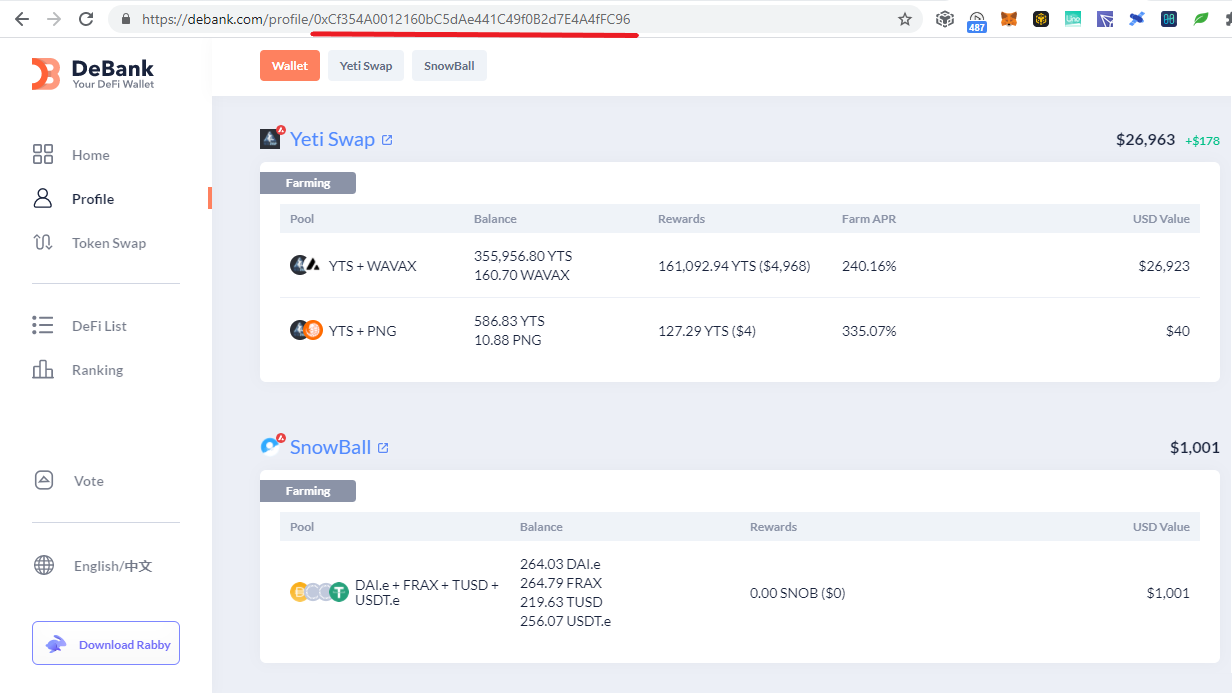Image resolution: width=1232 pixels, height=693 pixels.
Task: Click the Download Rabby button
Action: [106, 643]
